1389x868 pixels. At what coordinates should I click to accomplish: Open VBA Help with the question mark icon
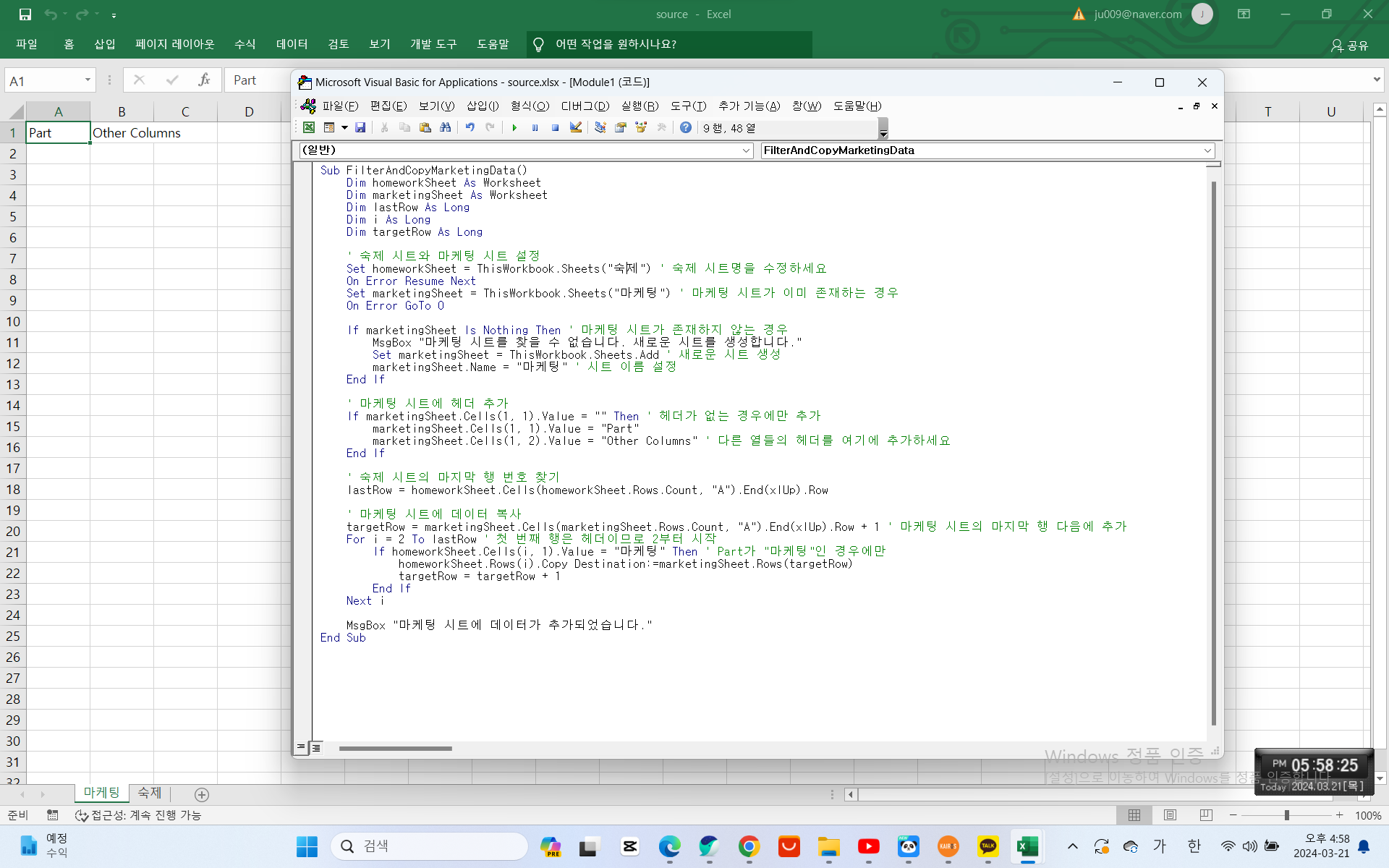pyautogui.click(x=686, y=128)
